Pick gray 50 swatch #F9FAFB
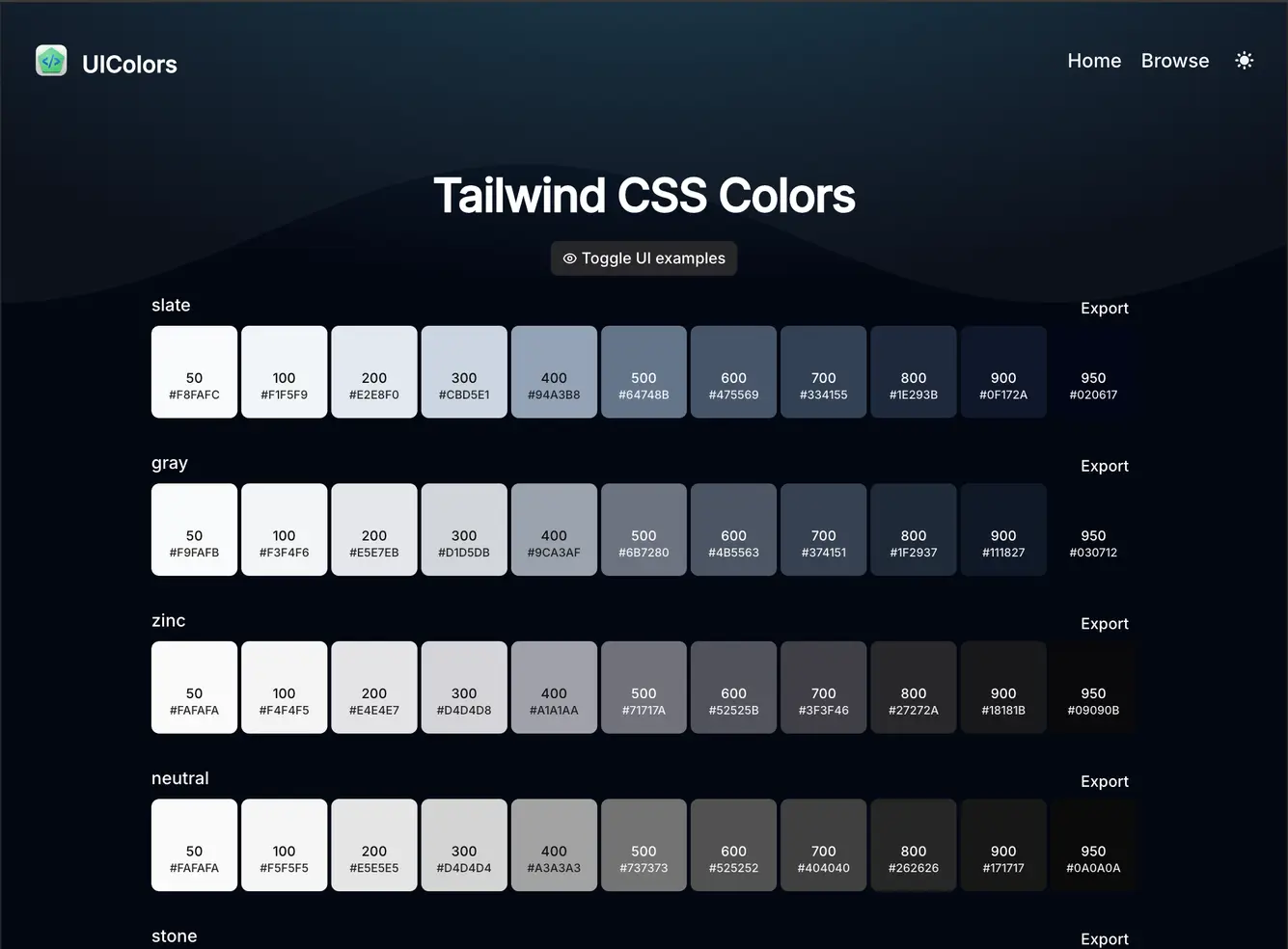 pos(194,529)
